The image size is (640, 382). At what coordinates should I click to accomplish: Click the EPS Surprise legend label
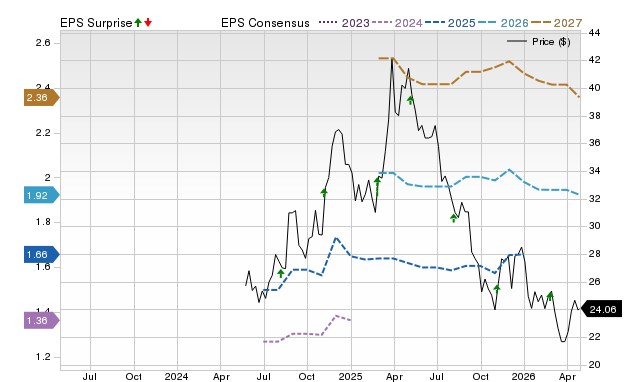pos(96,23)
